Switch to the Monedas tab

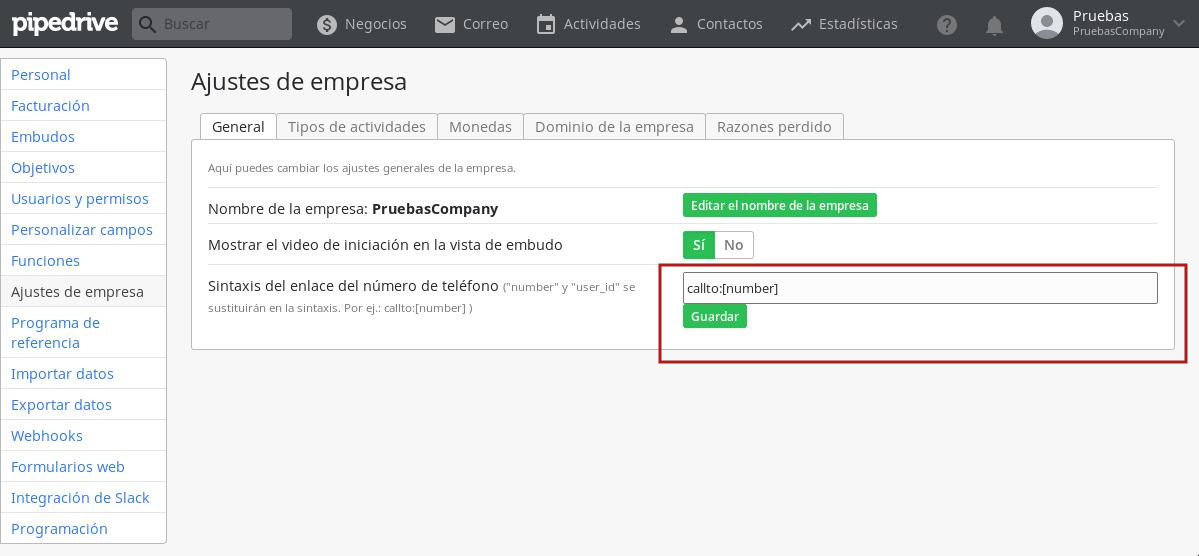pos(480,127)
